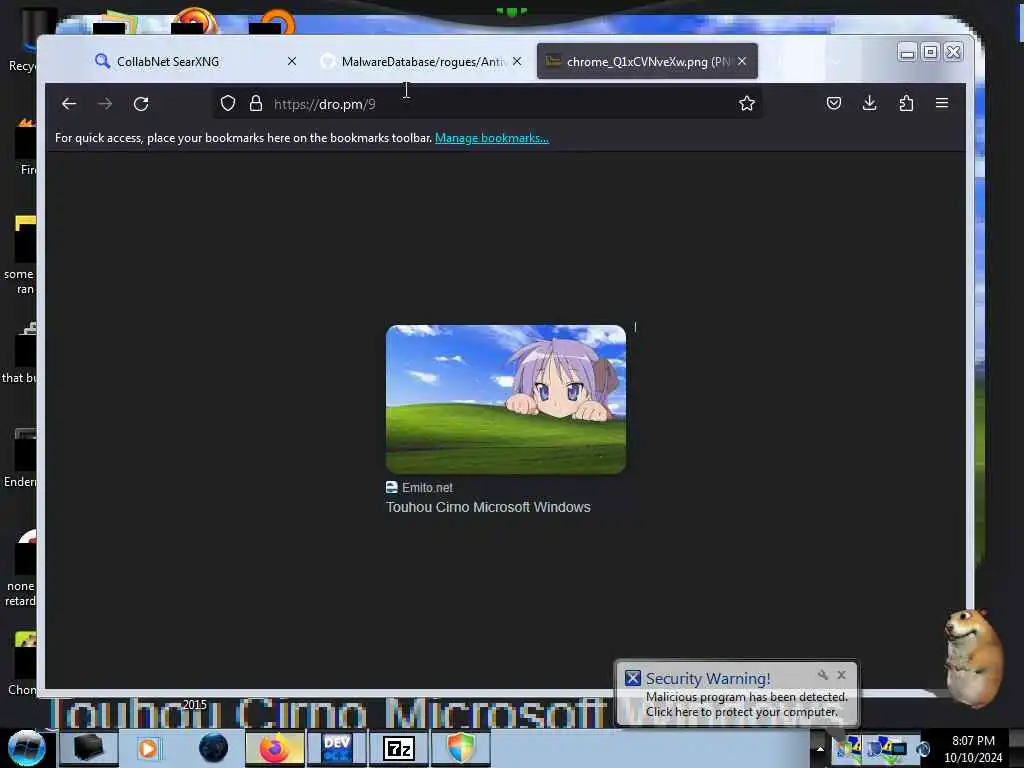The height and width of the screenshot is (768, 1024).
Task: Open the extensions puzzle icon
Action: pyautogui.click(x=906, y=103)
